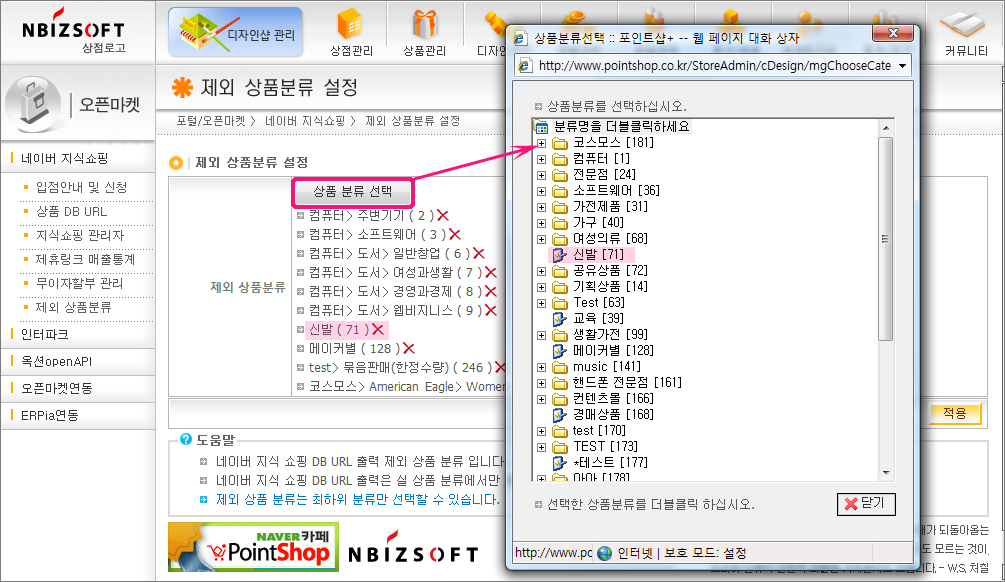Delete 컴퓨터> 주변기기 (2) with red X
The width and height of the screenshot is (1005, 582).
point(442,216)
